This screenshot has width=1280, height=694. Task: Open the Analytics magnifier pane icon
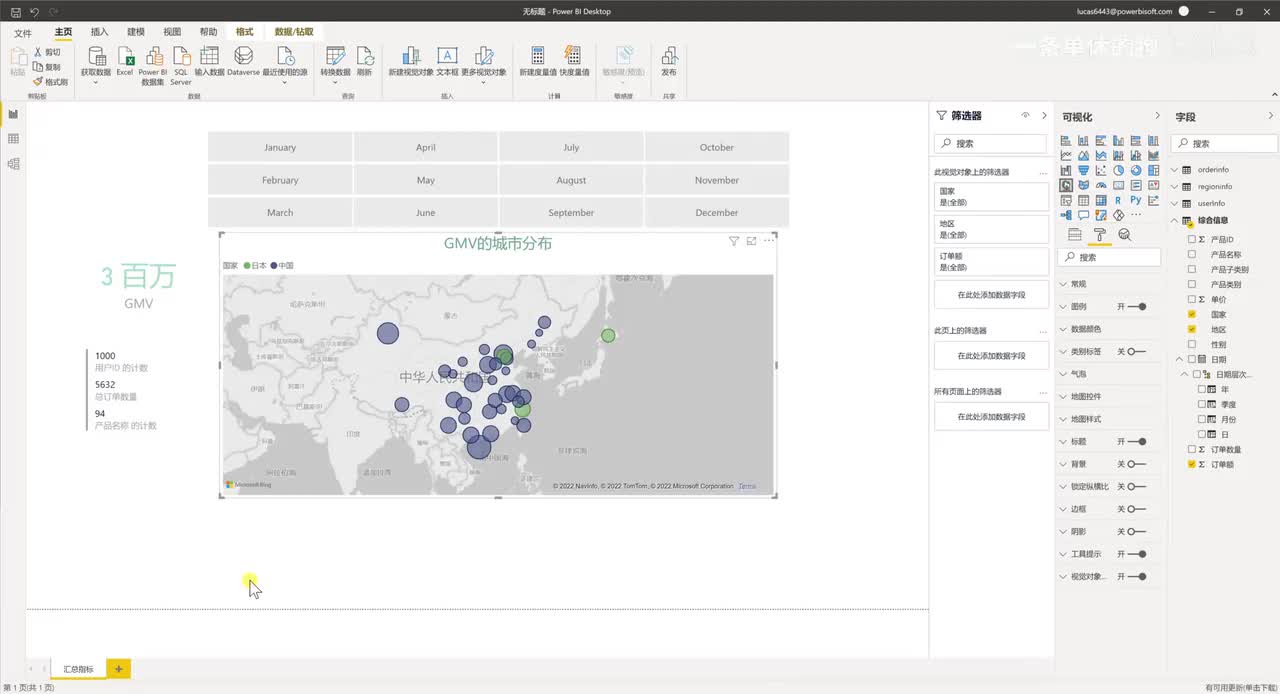(x=1124, y=235)
